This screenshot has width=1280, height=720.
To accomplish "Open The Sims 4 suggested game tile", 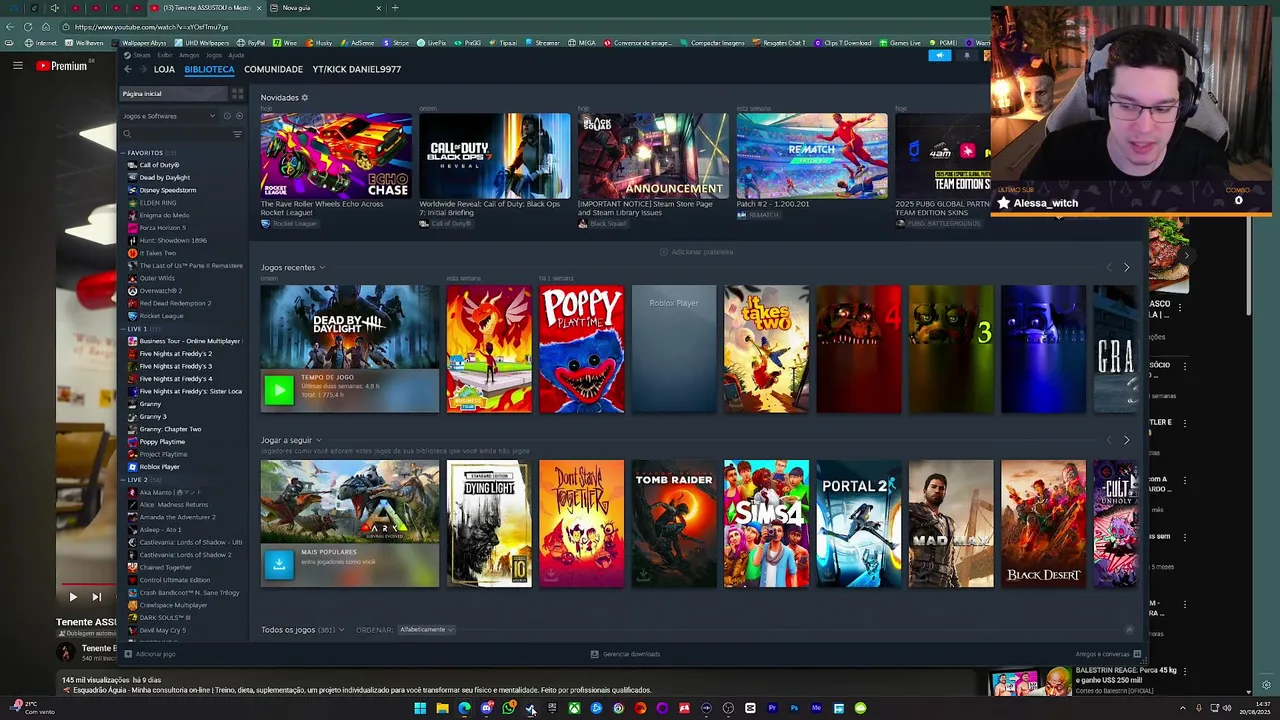I will coord(766,523).
